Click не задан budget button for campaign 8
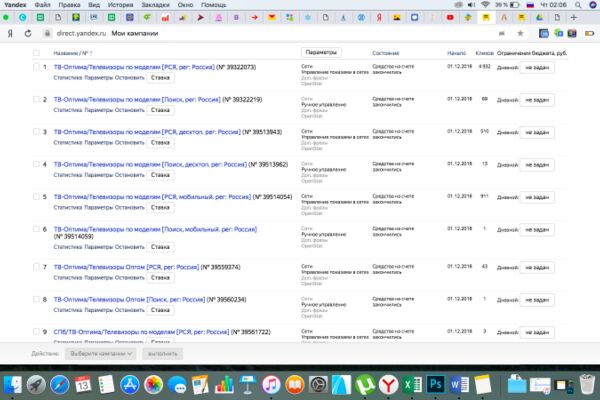 coord(537,300)
